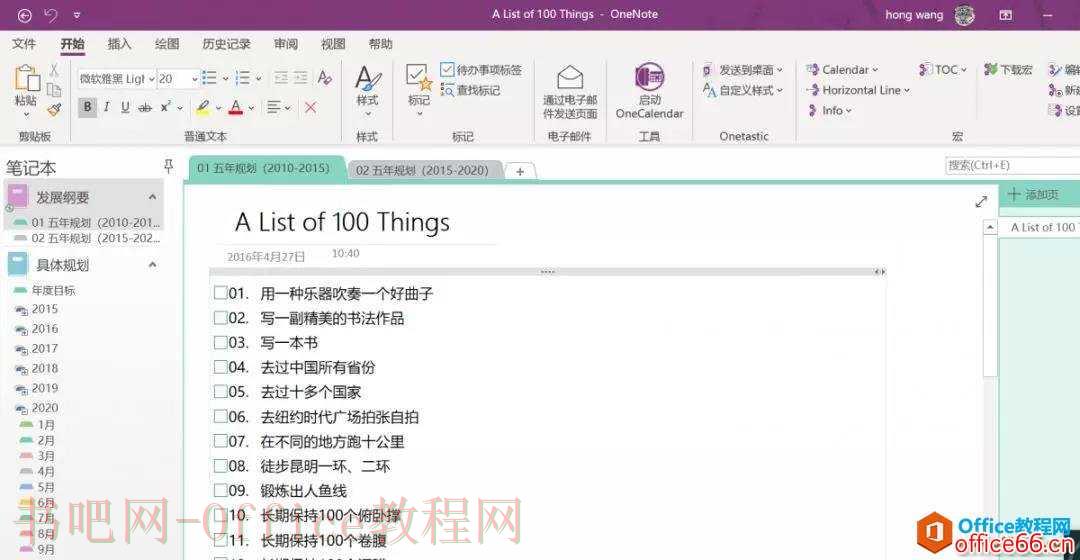The height and width of the screenshot is (560, 1080).
Task: Click the numbered list icon
Action: 242,78
